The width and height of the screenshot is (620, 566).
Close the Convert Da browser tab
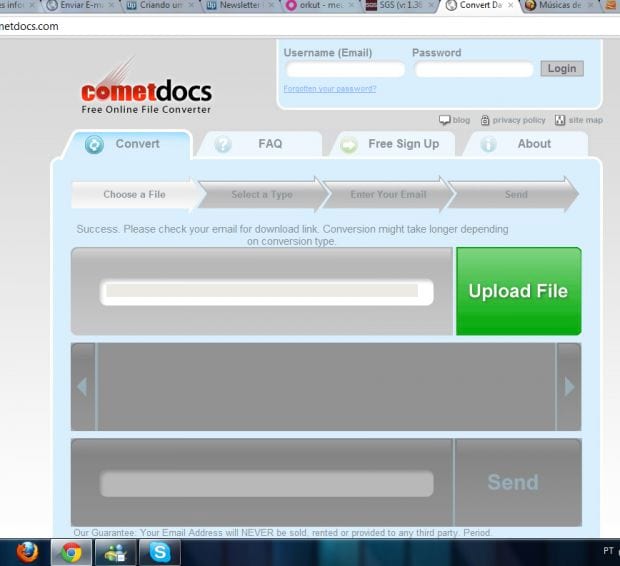point(510,6)
